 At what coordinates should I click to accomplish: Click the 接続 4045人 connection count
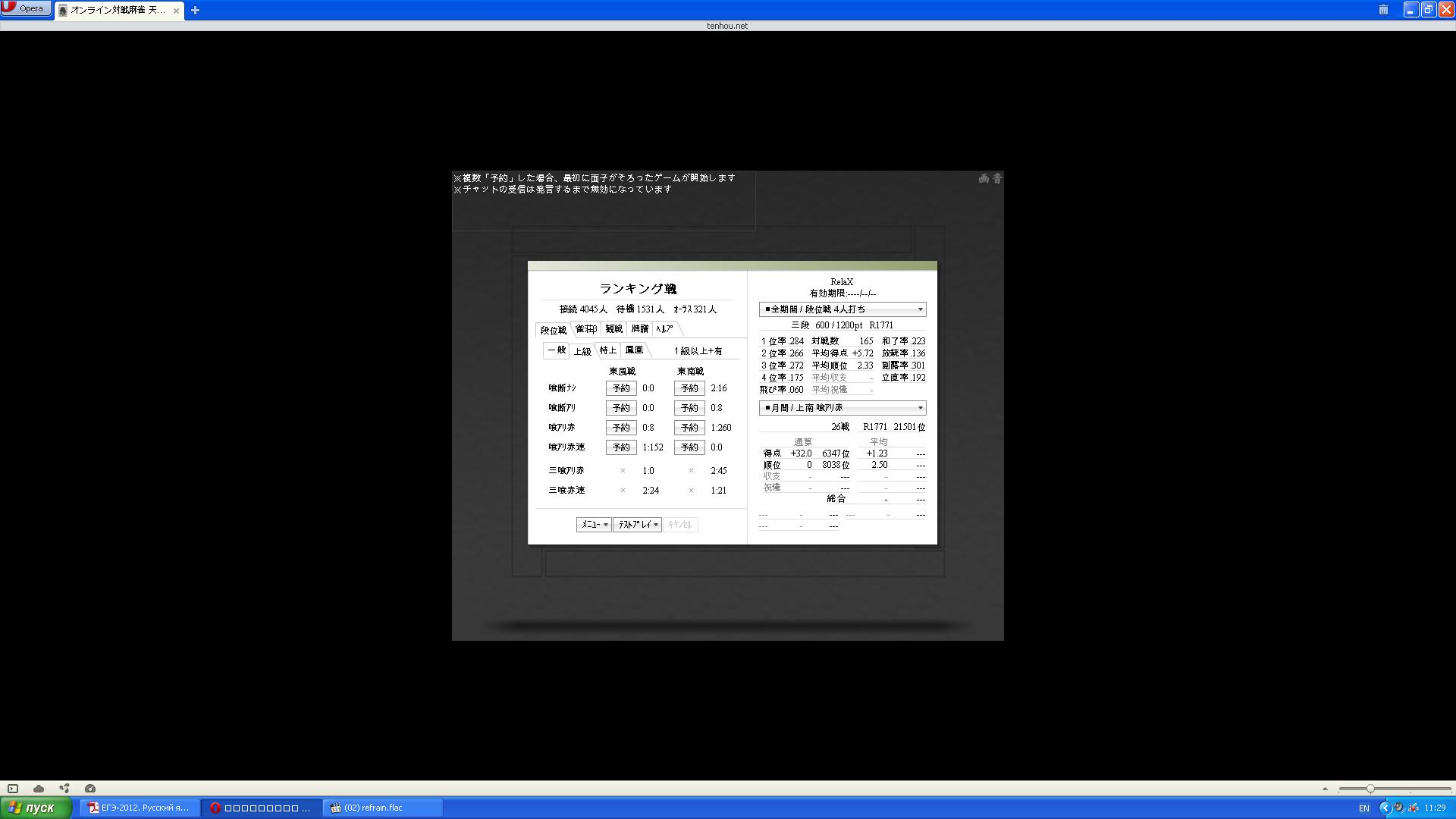click(583, 309)
